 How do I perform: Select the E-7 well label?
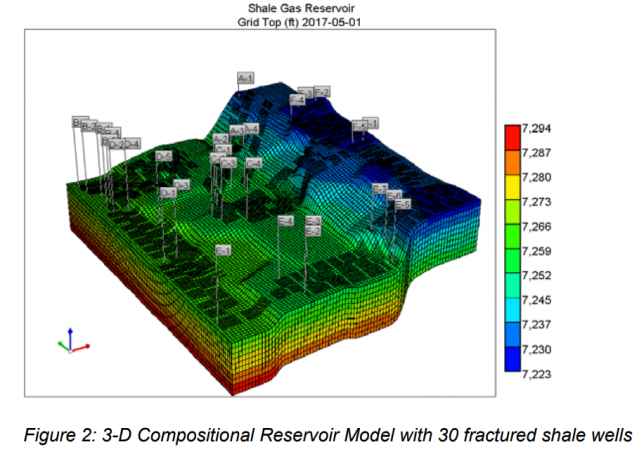tap(379, 189)
